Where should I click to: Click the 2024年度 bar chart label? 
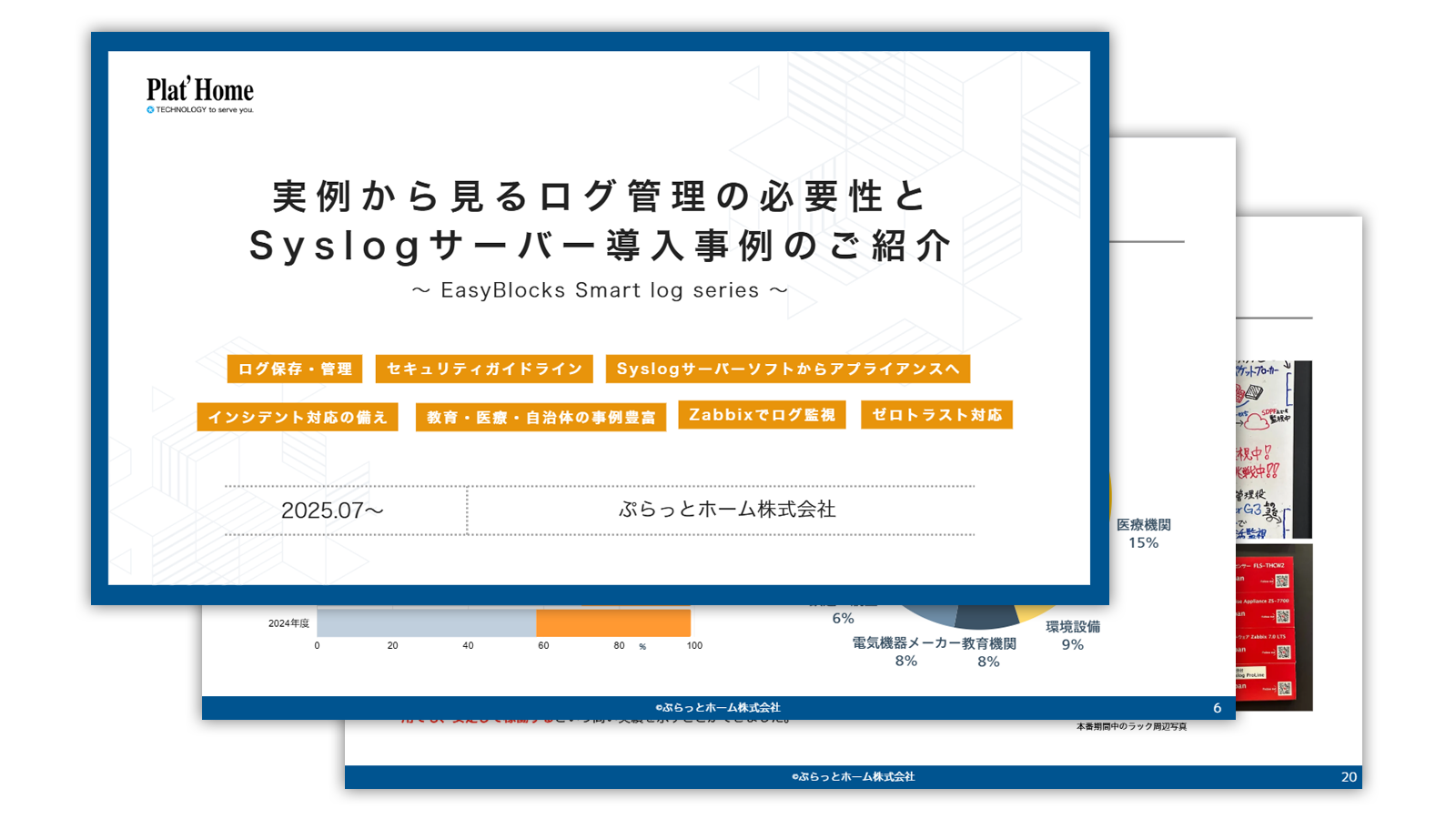pyautogui.click(x=288, y=623)
